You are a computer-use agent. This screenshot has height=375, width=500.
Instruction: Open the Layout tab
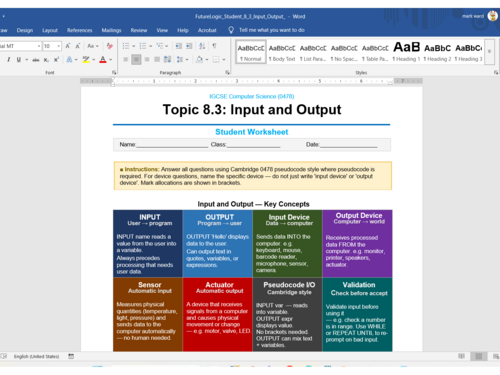pos(50,30)
